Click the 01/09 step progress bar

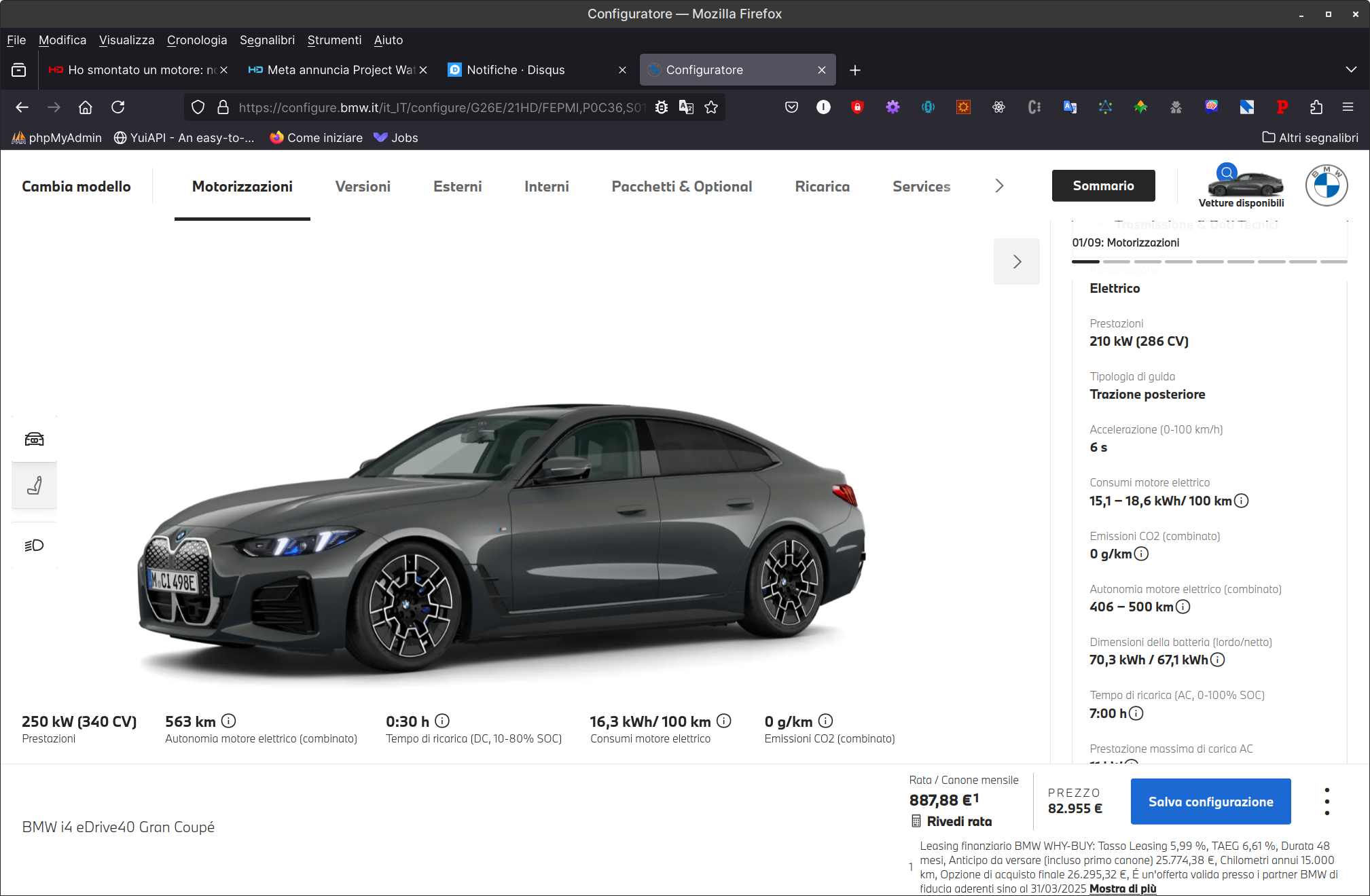[1210, 262]
